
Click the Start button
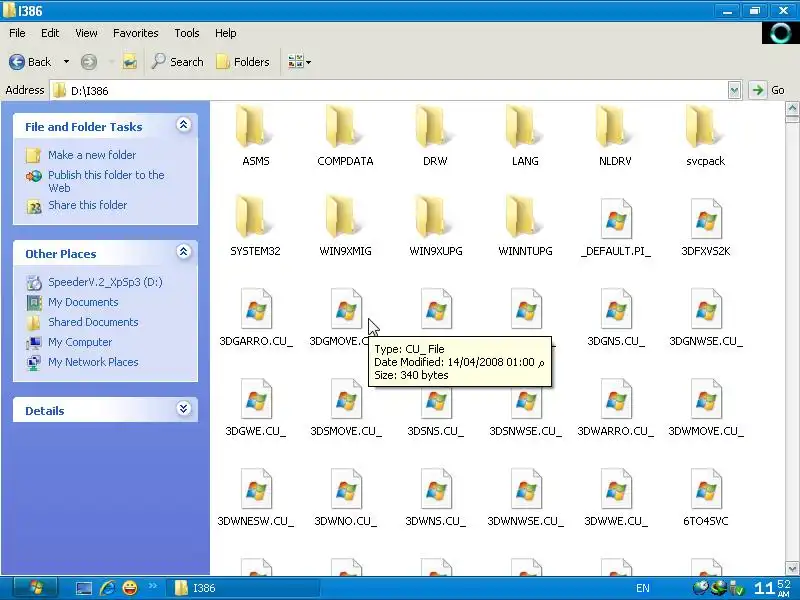click(x=35, y=588)
